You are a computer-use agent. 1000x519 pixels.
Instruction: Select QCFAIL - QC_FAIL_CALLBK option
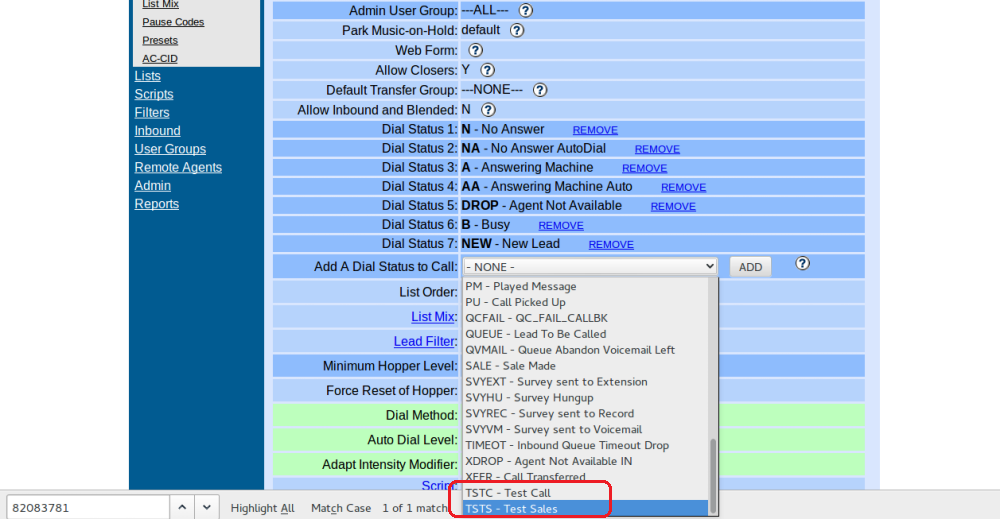click(585, 318)
